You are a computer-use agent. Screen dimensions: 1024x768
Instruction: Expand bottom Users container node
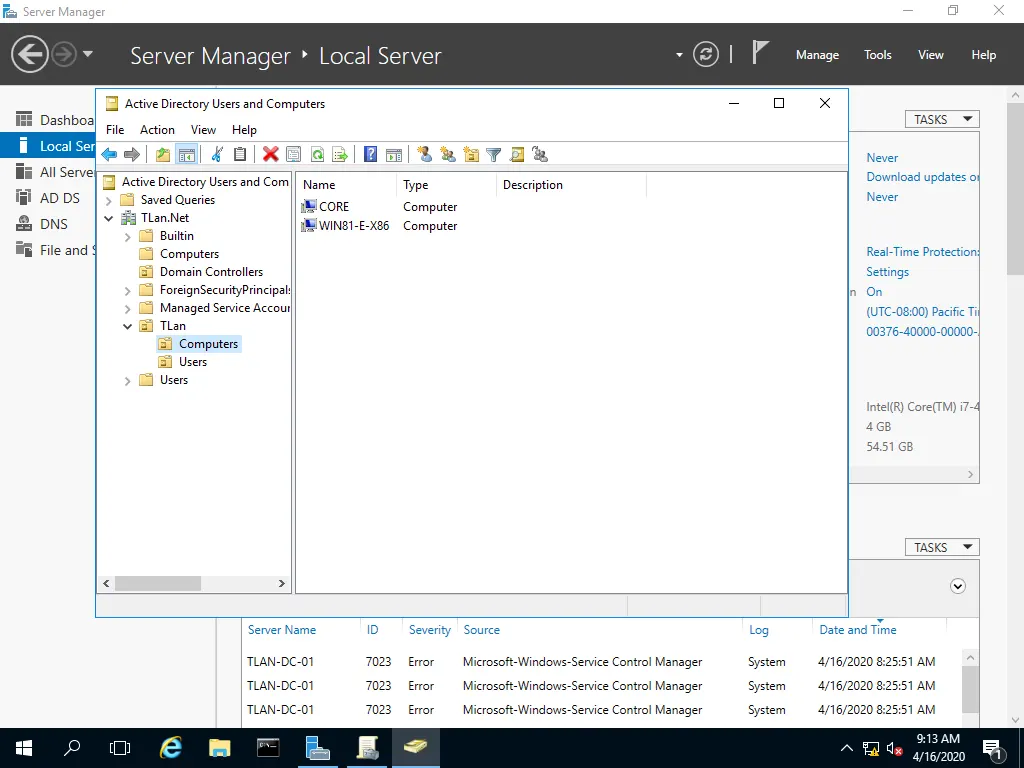pos(128,381)
